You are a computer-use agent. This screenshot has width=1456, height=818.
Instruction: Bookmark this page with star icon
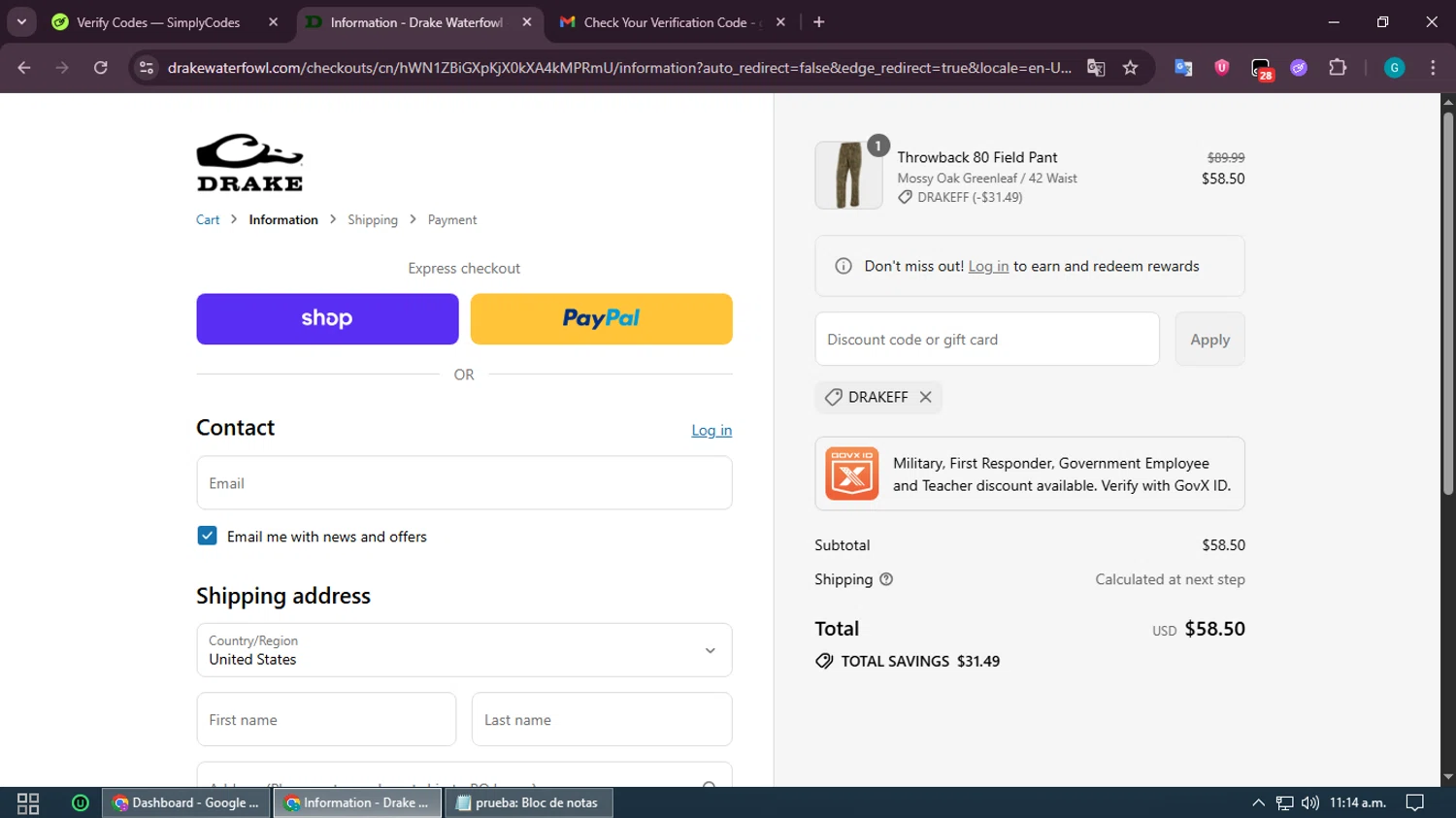[1130, 68]
